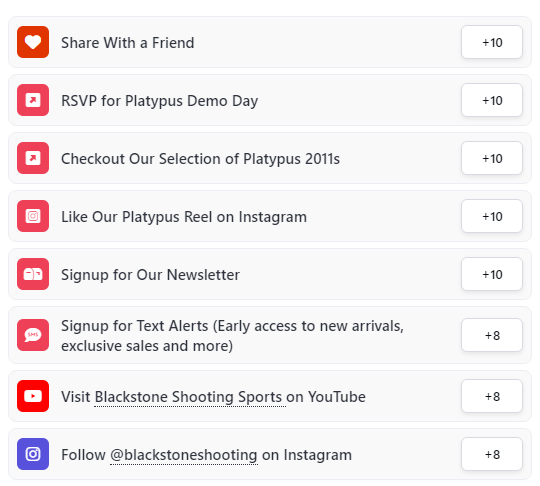
Task: Click the arrow icon beside RSVP for Platypus Demo Day
Action: pos(33,100)
